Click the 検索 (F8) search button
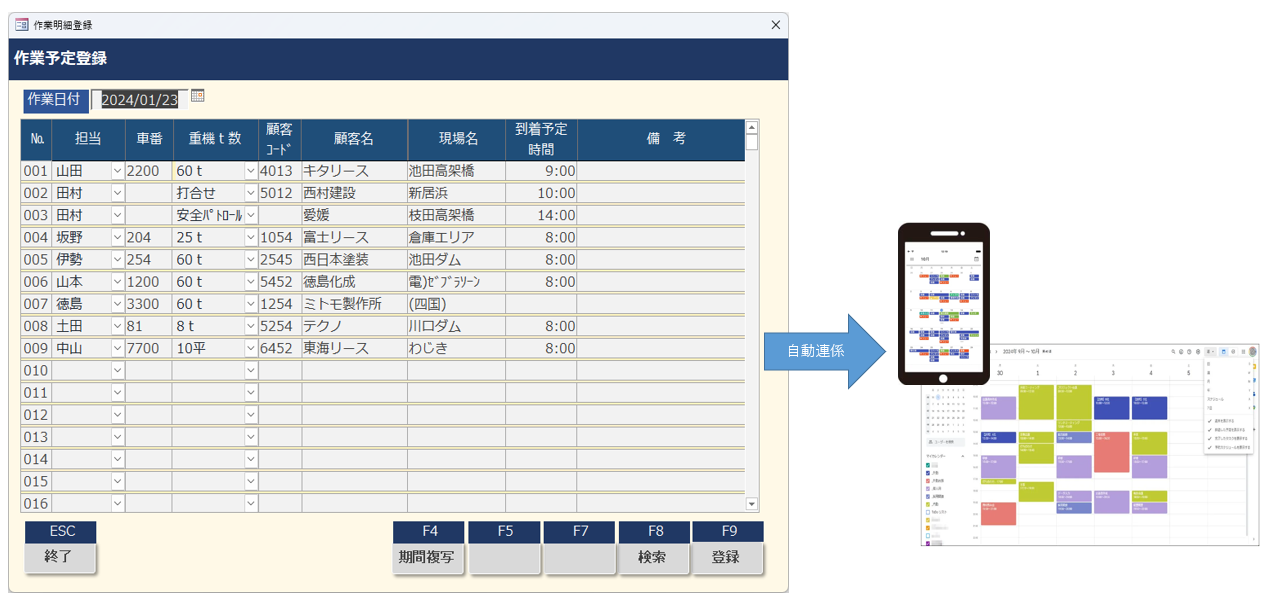Screen dimensions: 1267x597 [654, 558]
